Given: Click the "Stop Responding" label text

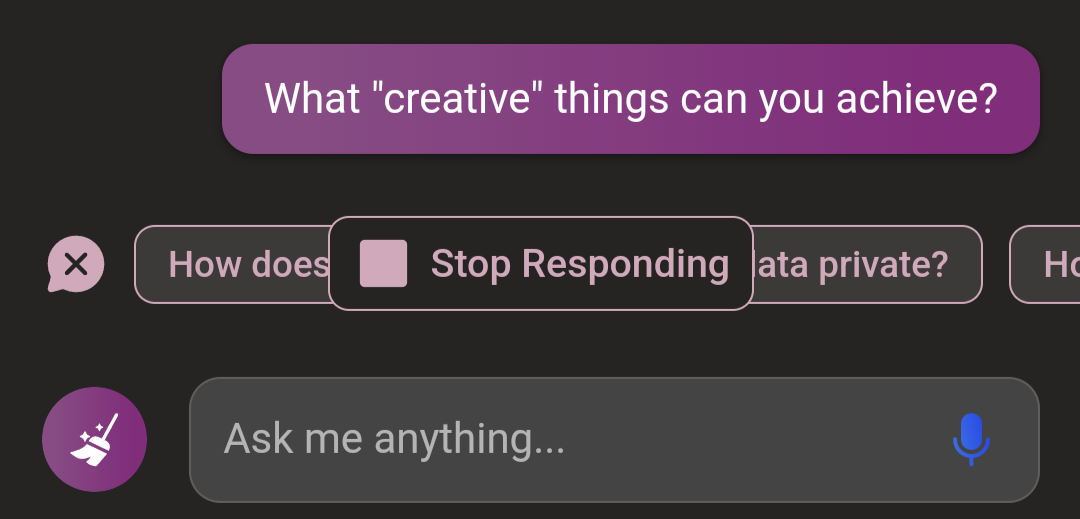Looking at the screenshot, I should [x=580, y=264].
